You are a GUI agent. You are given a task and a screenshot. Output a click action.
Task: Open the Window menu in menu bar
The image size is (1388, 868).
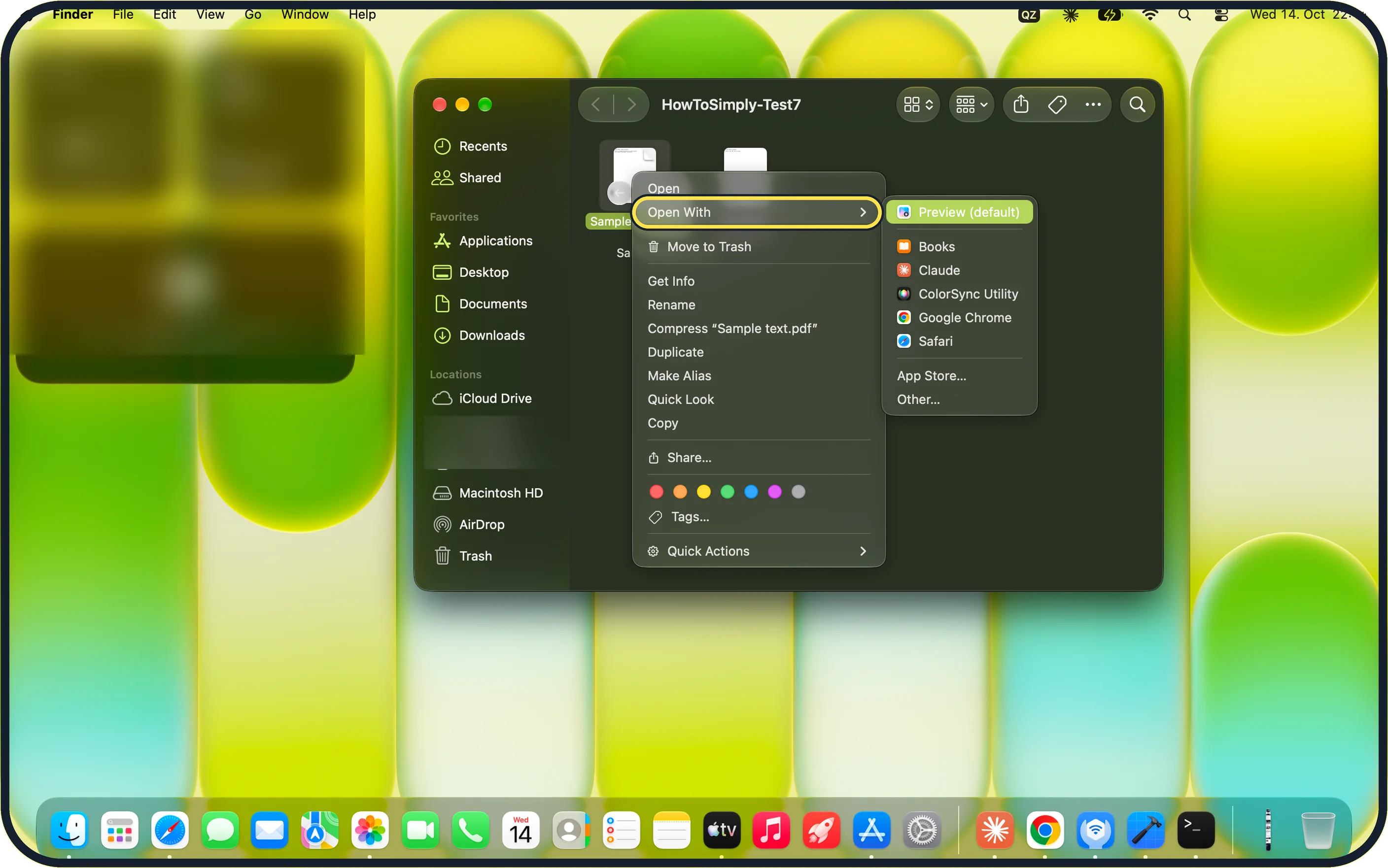(x=305, y=14)
